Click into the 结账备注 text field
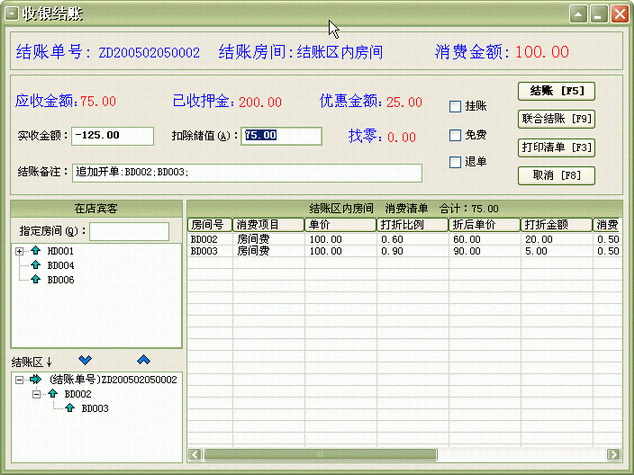This screenshot has width=634, height=475. point(247,172)
